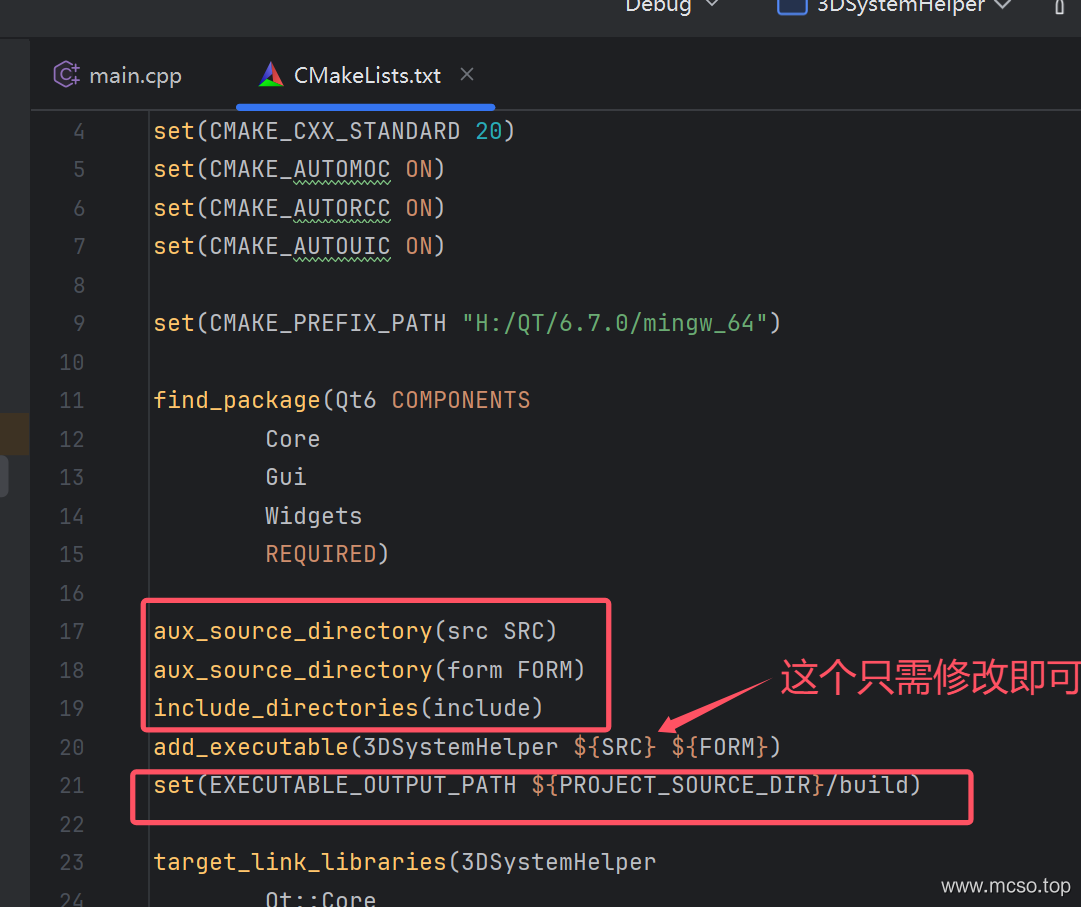Screen dimensions: 1081x907
Task: Click Widgets on line 14
Action: (314, 516)
